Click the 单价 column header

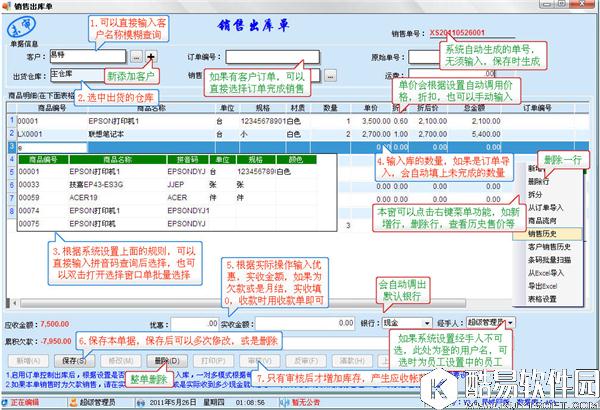click(371, 108)
